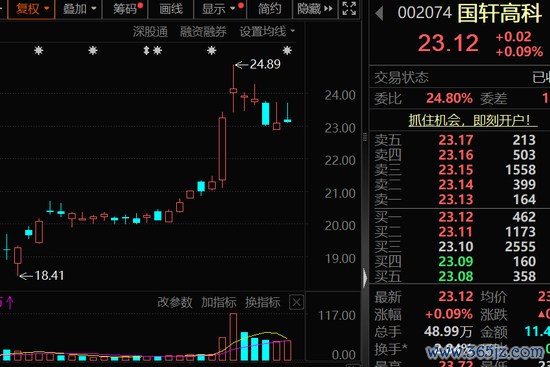Viewport: 550px width, 367px height.
Task: Click the highest volume bar
Action: click(x=233, y=337)
